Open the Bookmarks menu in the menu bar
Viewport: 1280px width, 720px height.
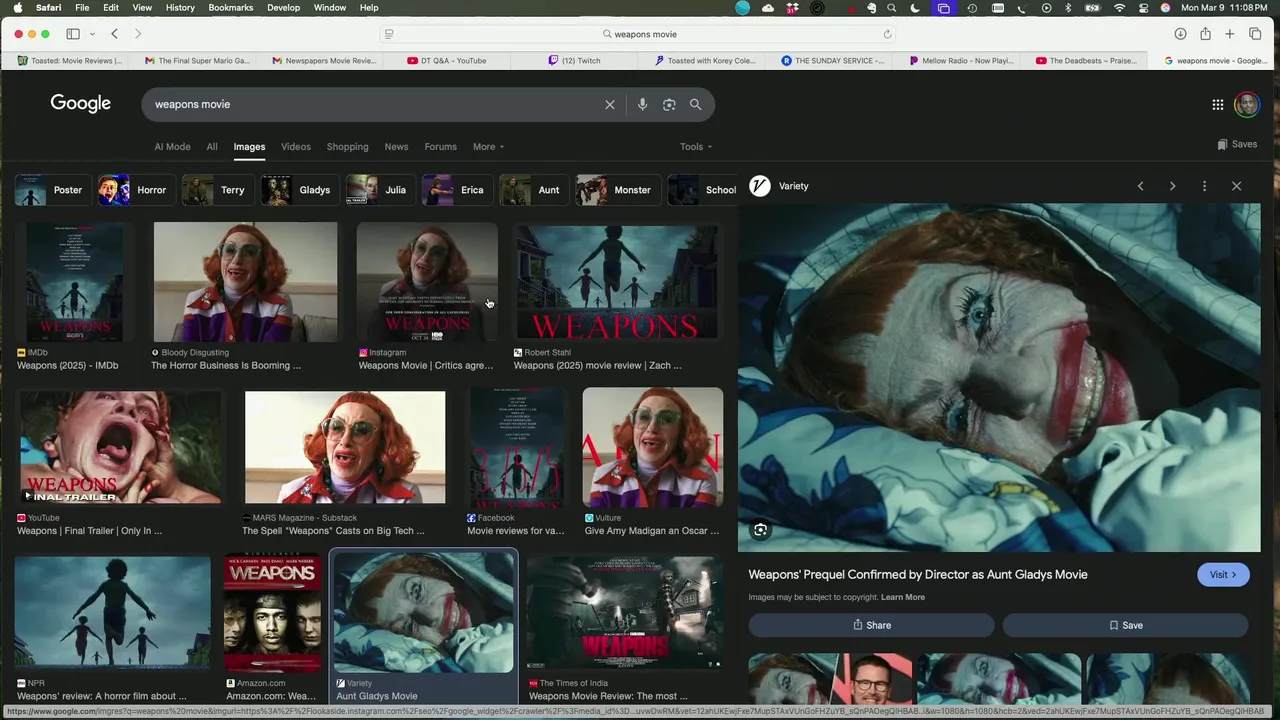tap(230, 8)
